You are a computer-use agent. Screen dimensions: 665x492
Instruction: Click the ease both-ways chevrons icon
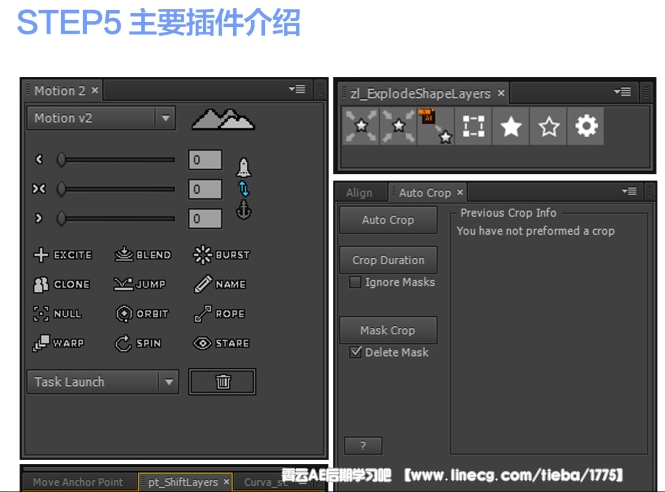coord(39,189)
